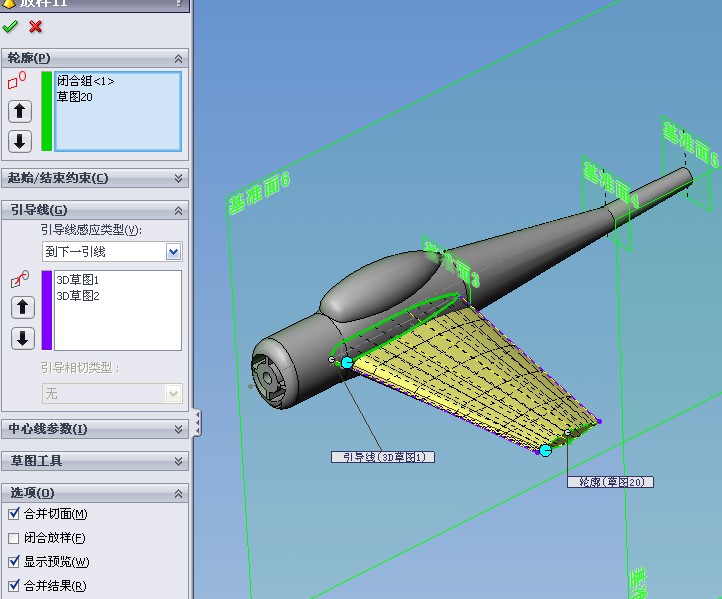The height and width of the screenshot is (599, 722).
Task: Click the green profile color bar
Action: (47, 111)
